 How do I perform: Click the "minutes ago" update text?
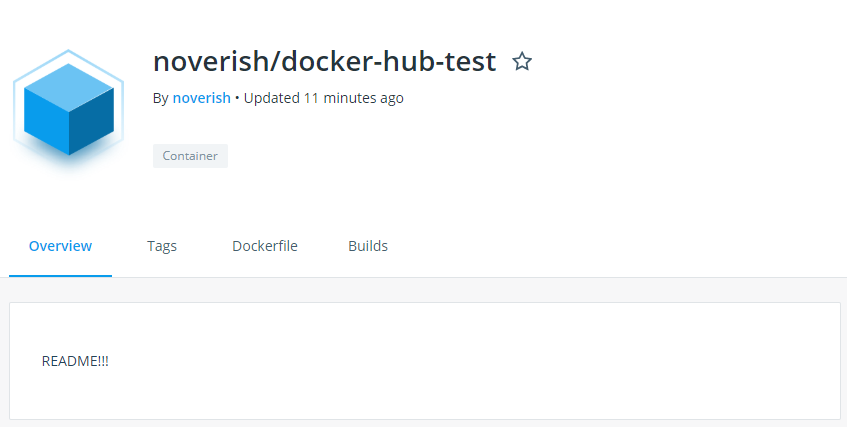(363, 98)
